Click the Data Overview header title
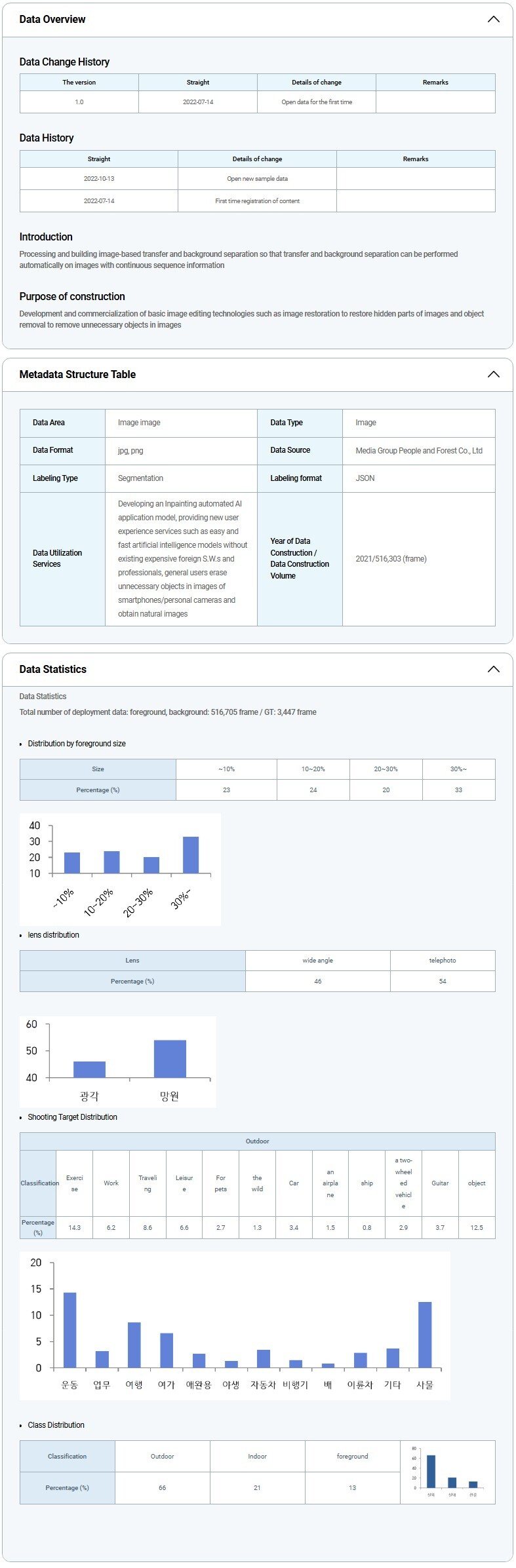This screenshot has height=1568, width=516. [52, 19]
